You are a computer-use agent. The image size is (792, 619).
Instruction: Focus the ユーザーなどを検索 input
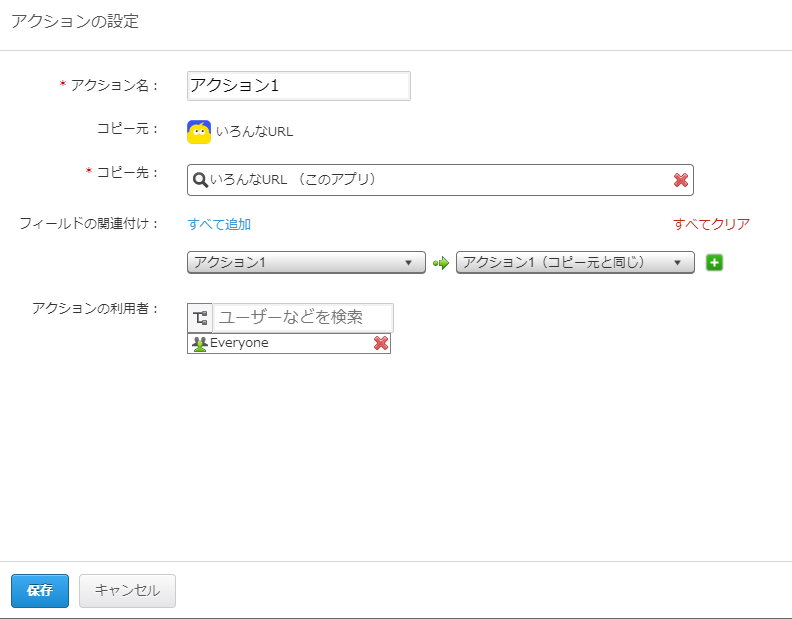(x=303, y=318)
